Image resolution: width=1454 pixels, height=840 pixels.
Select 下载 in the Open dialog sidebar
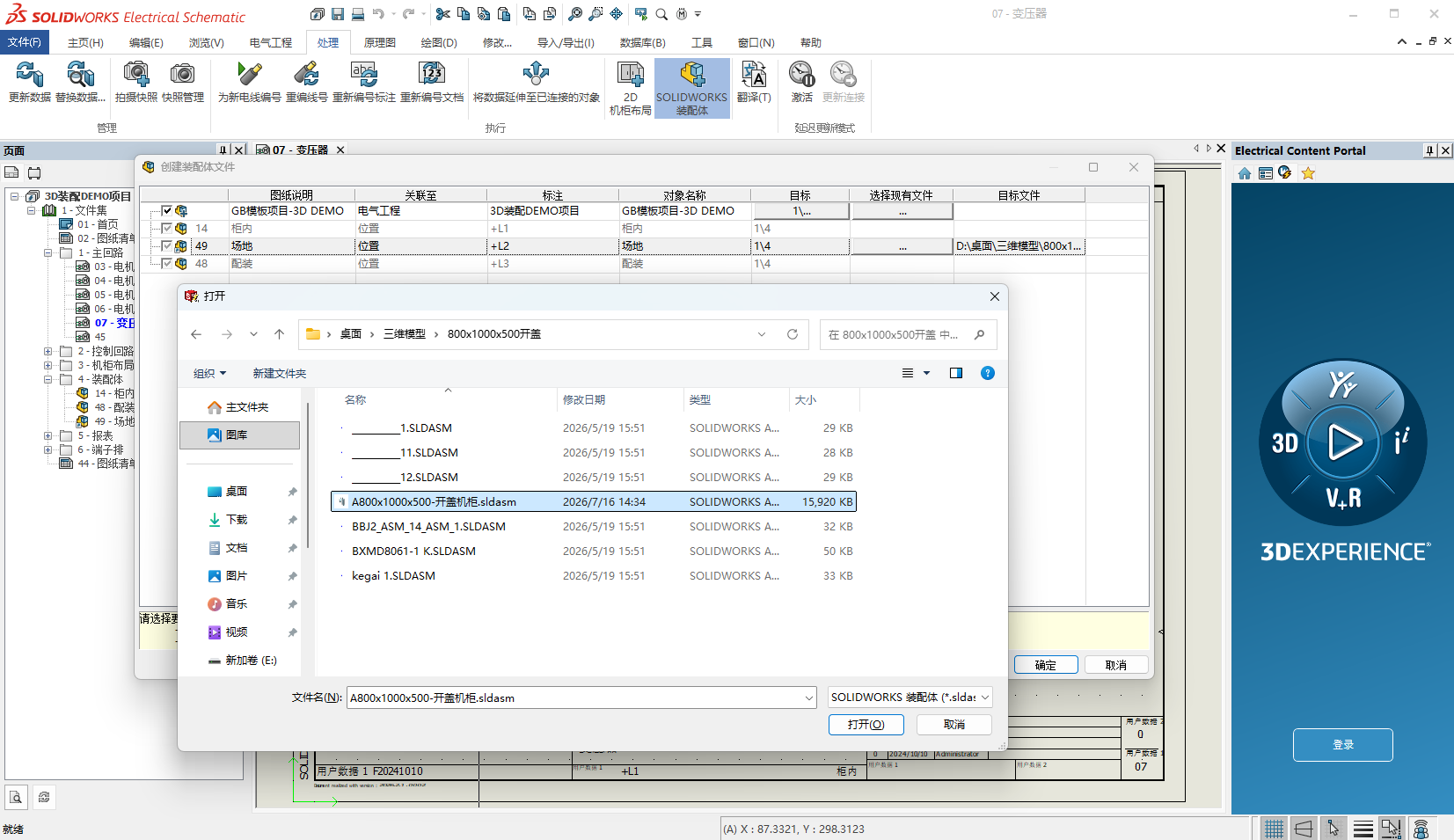[x=237, y=520]
